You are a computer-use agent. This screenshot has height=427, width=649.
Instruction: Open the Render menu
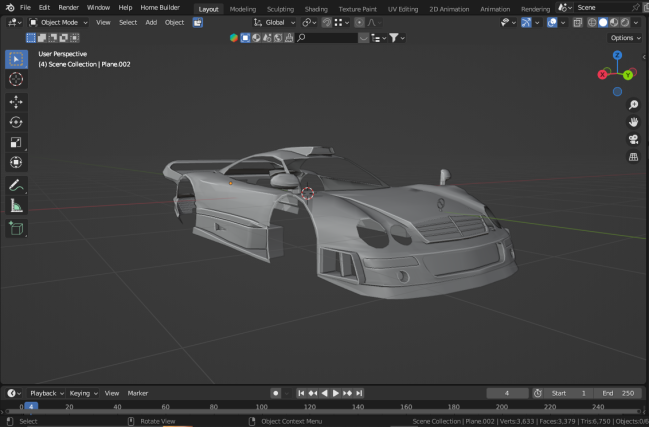(x=68, y=7)
